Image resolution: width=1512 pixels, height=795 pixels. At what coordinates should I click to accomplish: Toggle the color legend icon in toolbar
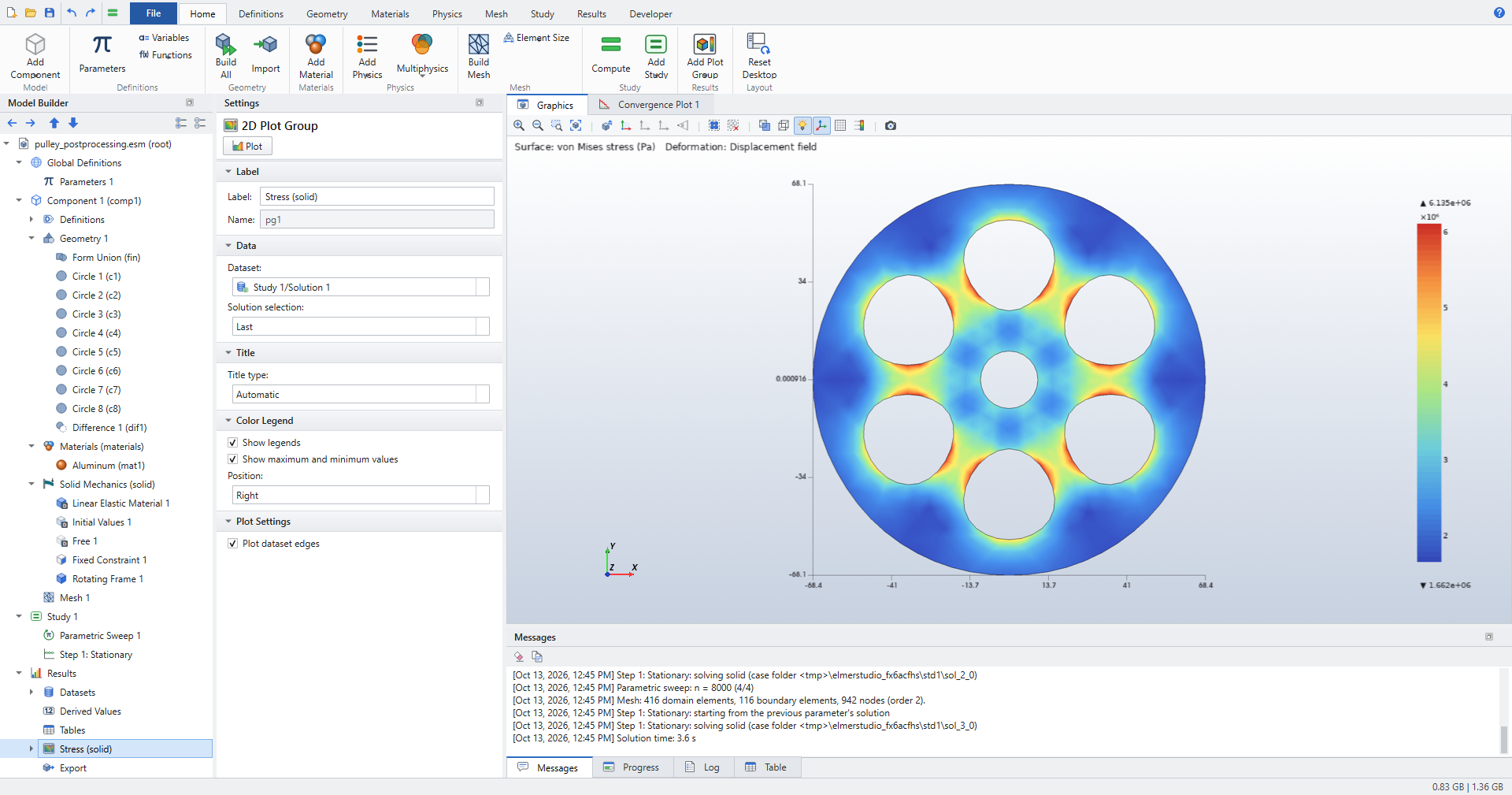(859, 125)
